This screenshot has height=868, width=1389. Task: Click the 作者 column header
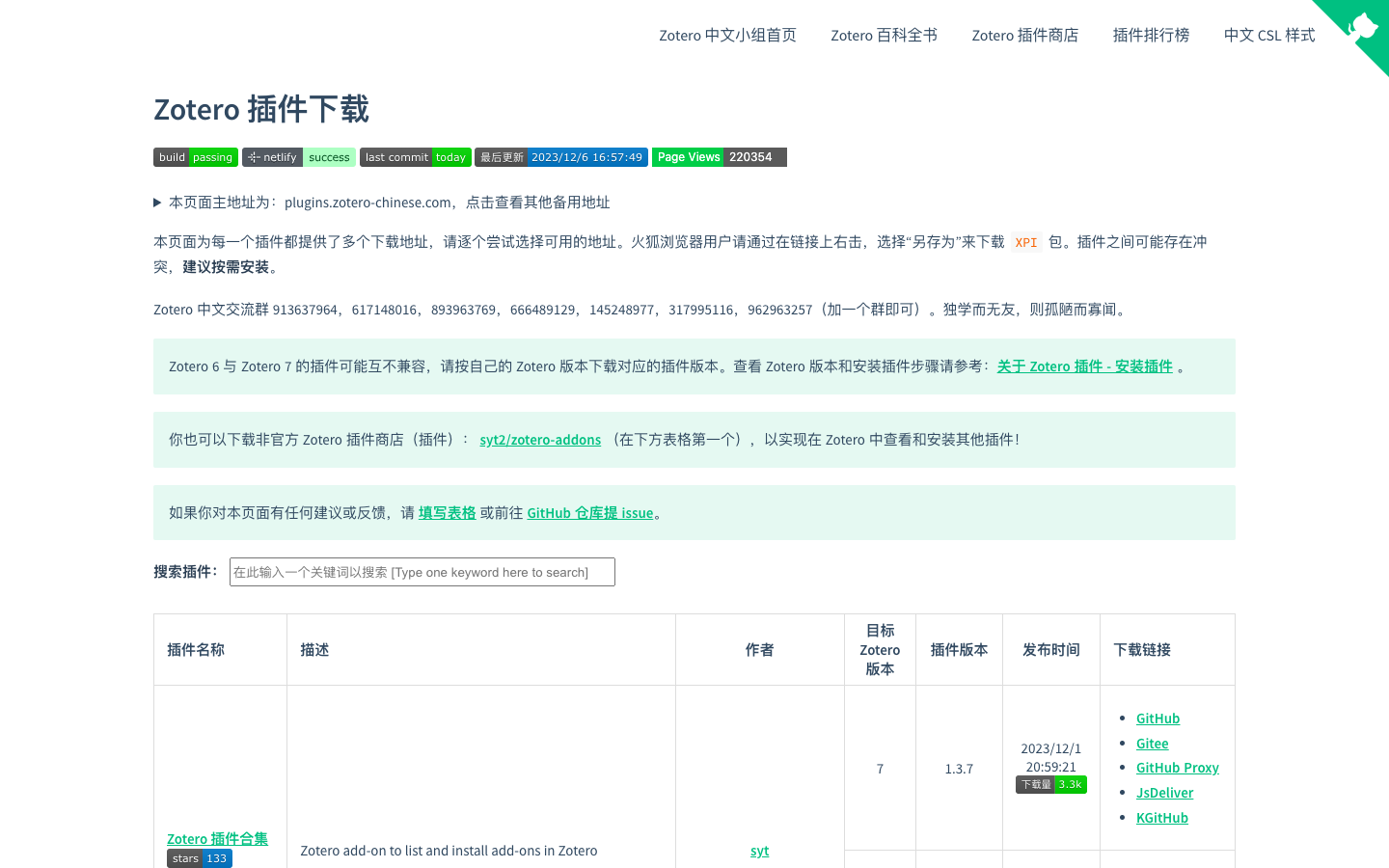point(760,650)
